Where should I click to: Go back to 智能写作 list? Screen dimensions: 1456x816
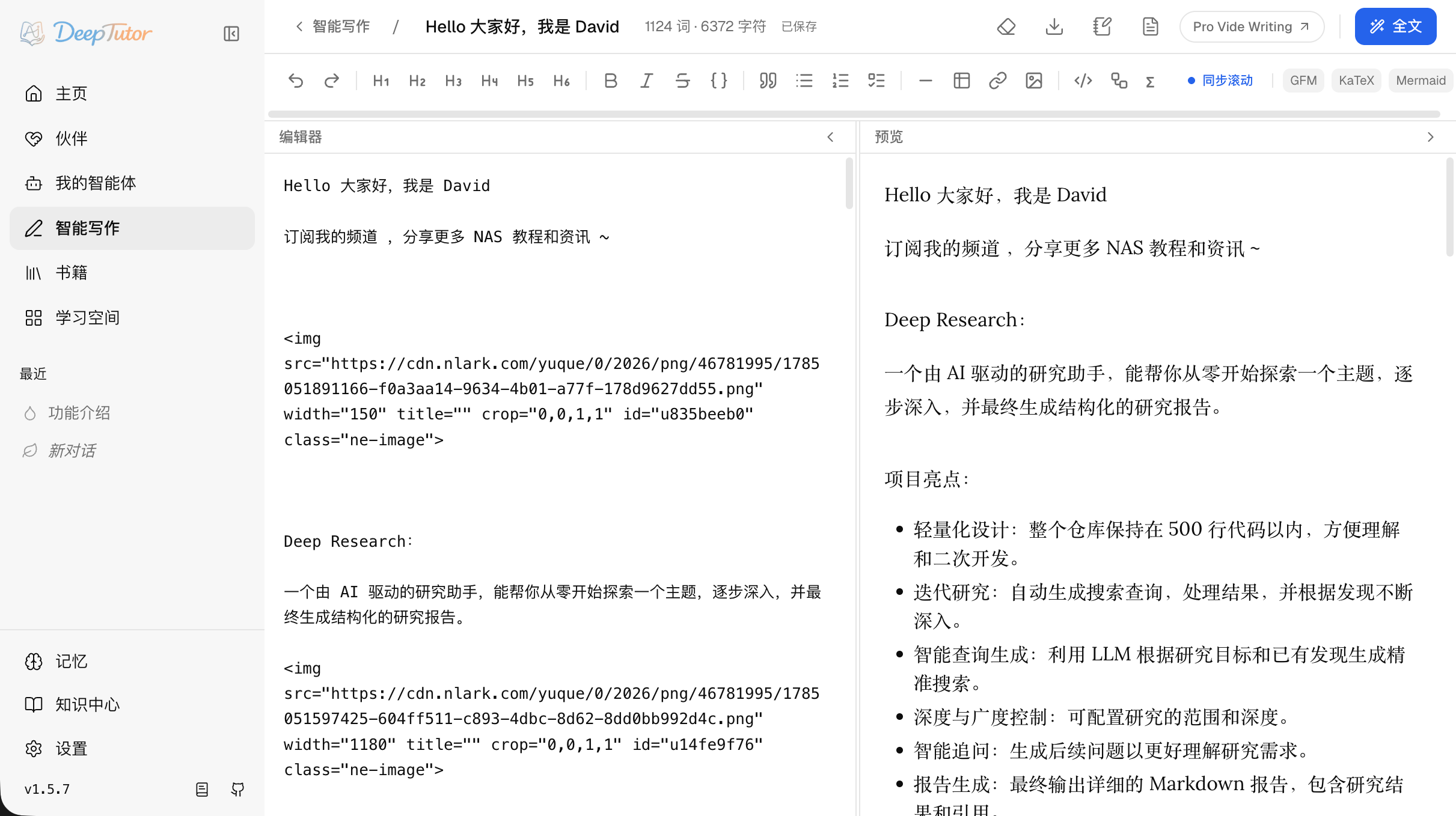point(332,26)
